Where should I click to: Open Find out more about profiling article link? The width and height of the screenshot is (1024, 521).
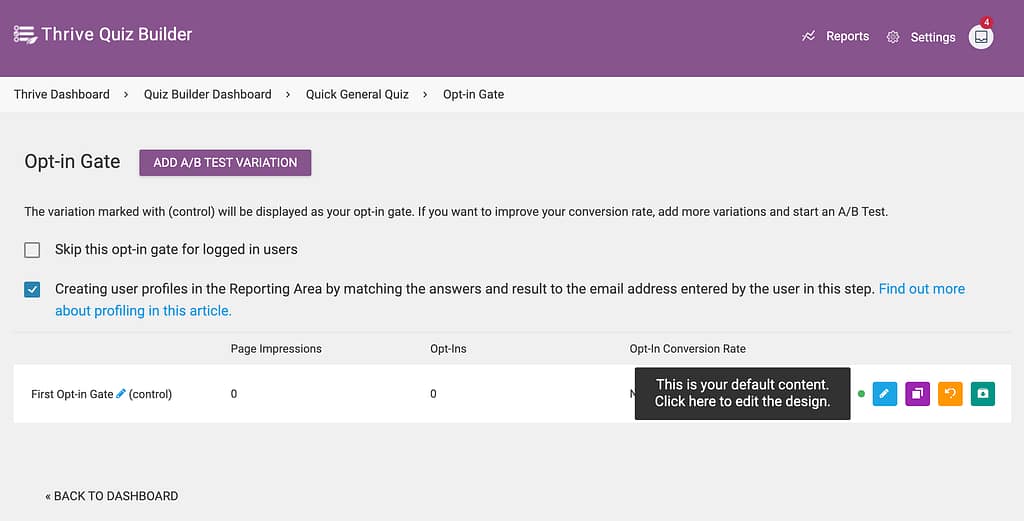[510, 300]
